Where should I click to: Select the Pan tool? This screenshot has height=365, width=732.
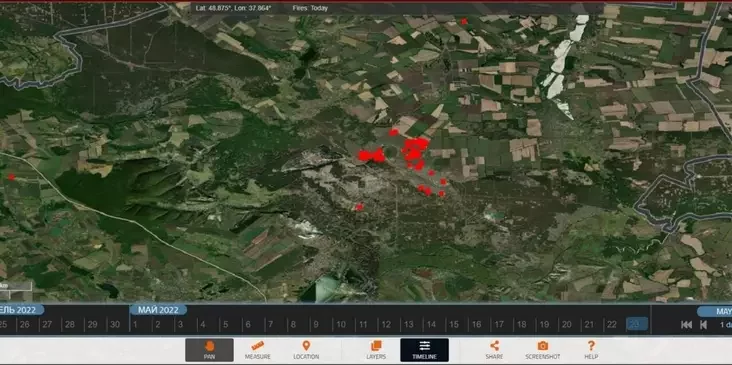pyautogui.click(x=209, y=350)
